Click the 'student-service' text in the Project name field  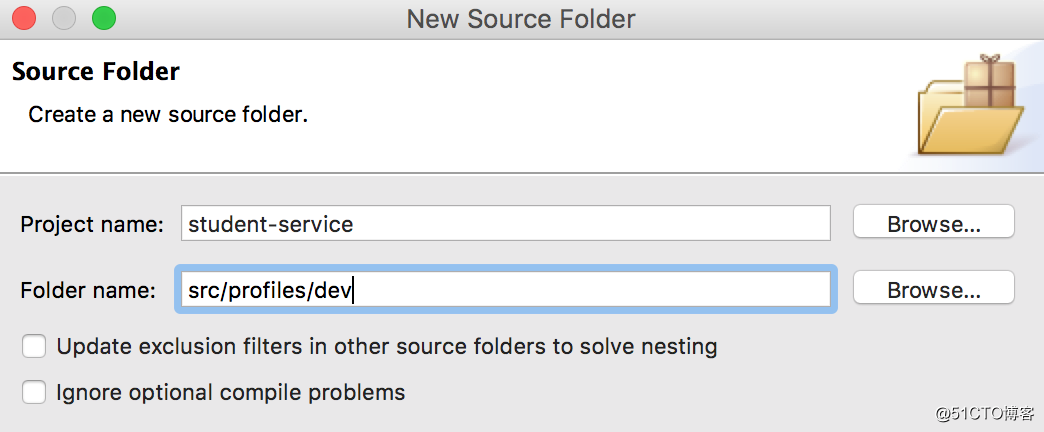click(271, 224)
